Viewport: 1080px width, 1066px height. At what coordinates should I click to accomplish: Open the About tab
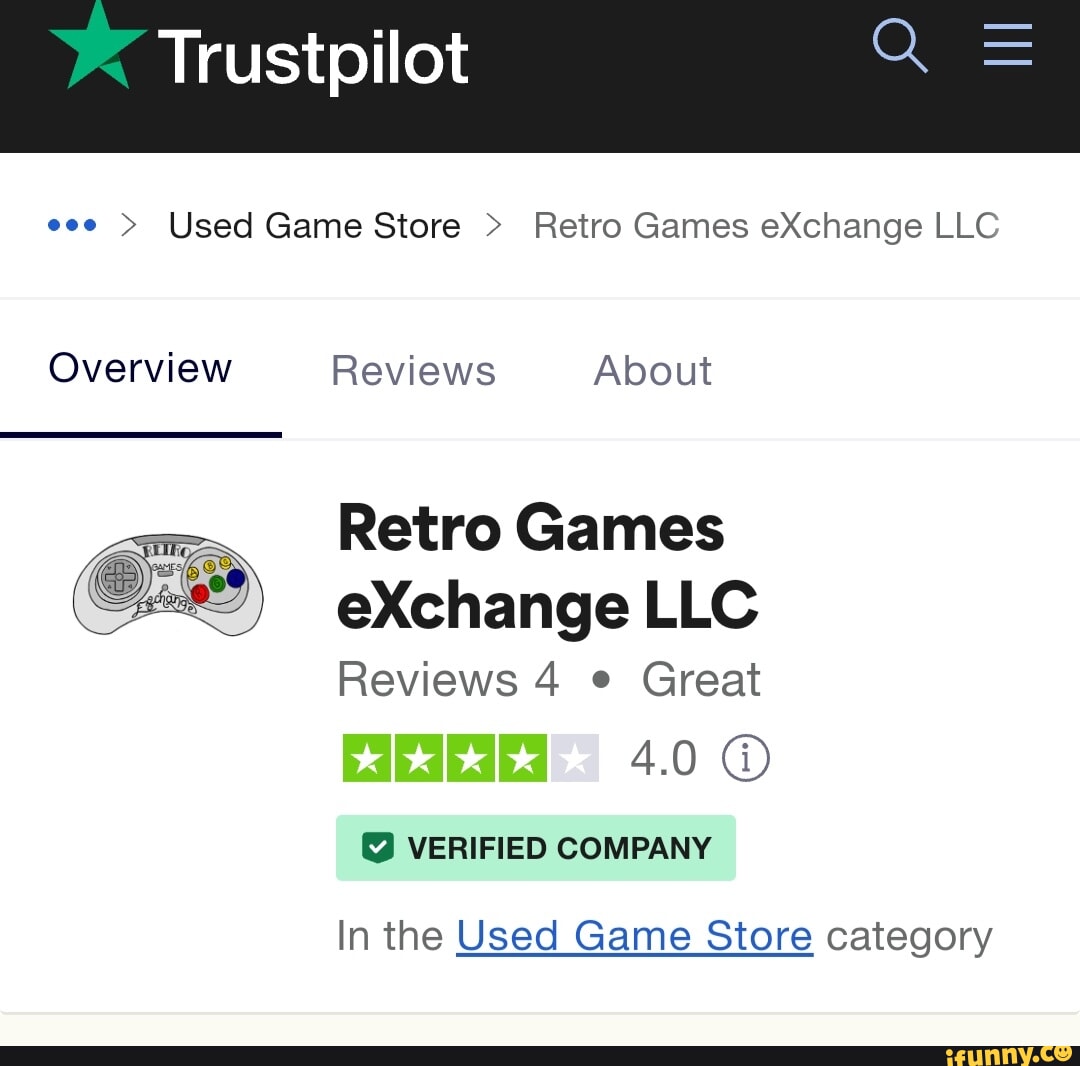click(652, 370)
